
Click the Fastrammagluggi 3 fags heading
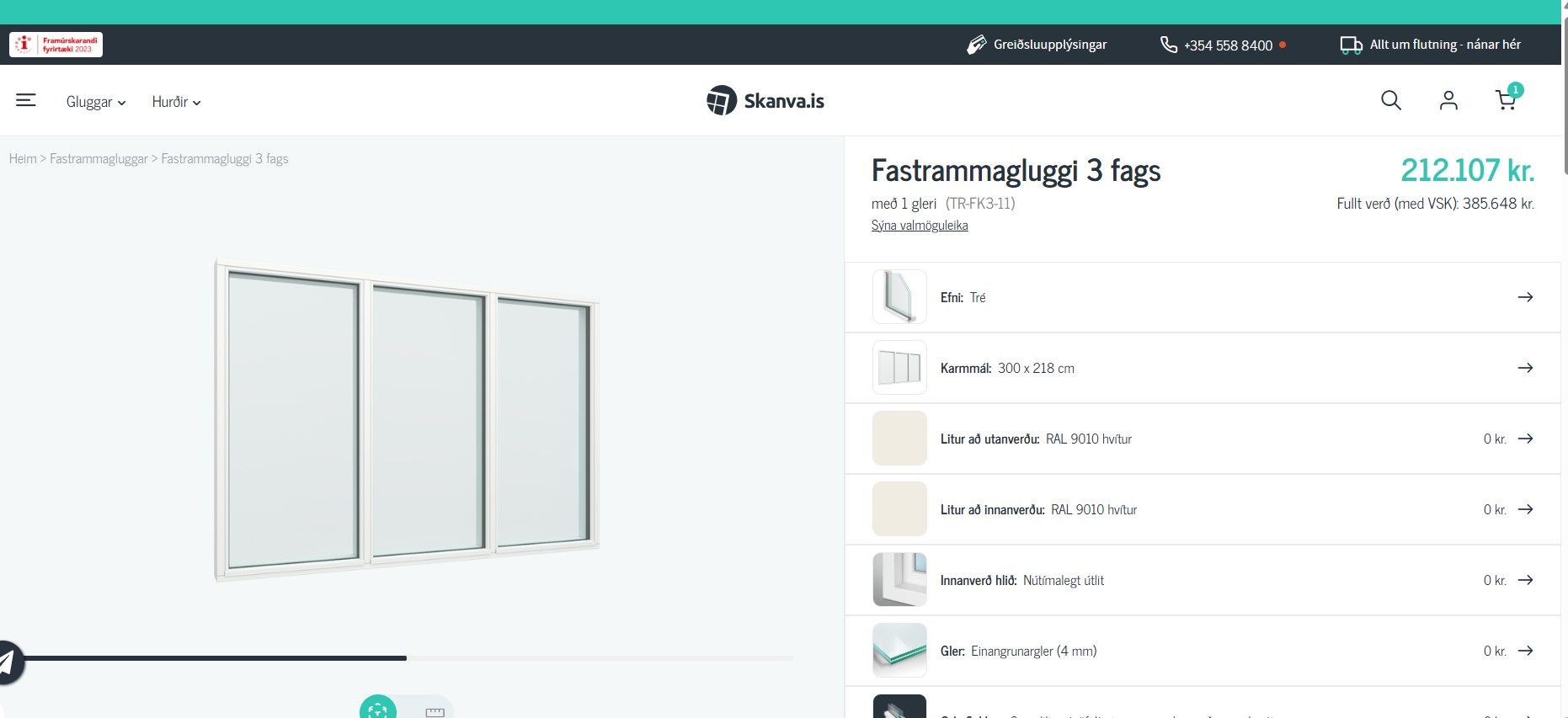pos(1016,171)
